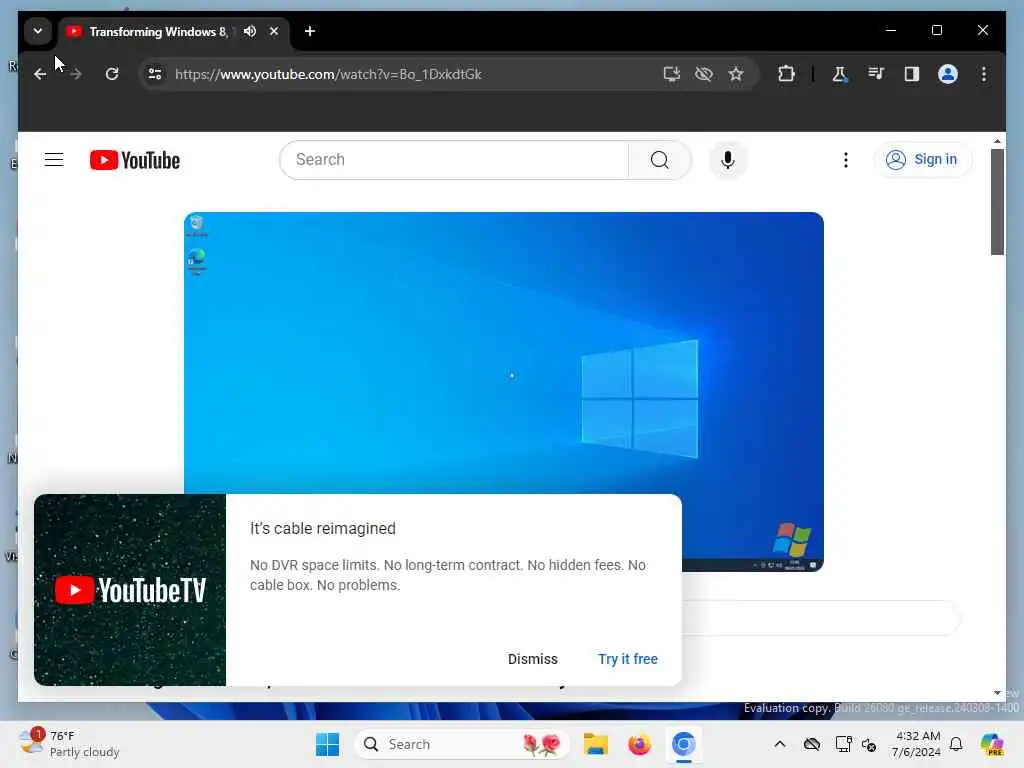Open the tab search dropdown arrow
This screenshot has height=768, width=1024.
tap(38, 31)
